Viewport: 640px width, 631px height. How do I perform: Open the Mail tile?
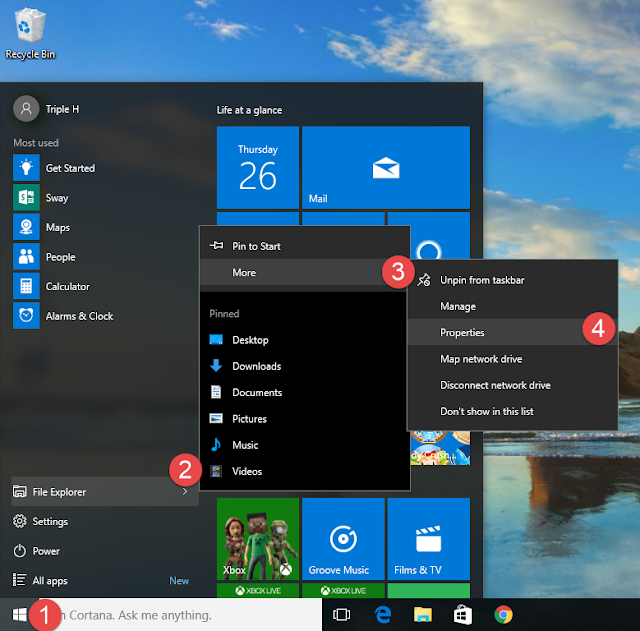[x=386, y=167]
